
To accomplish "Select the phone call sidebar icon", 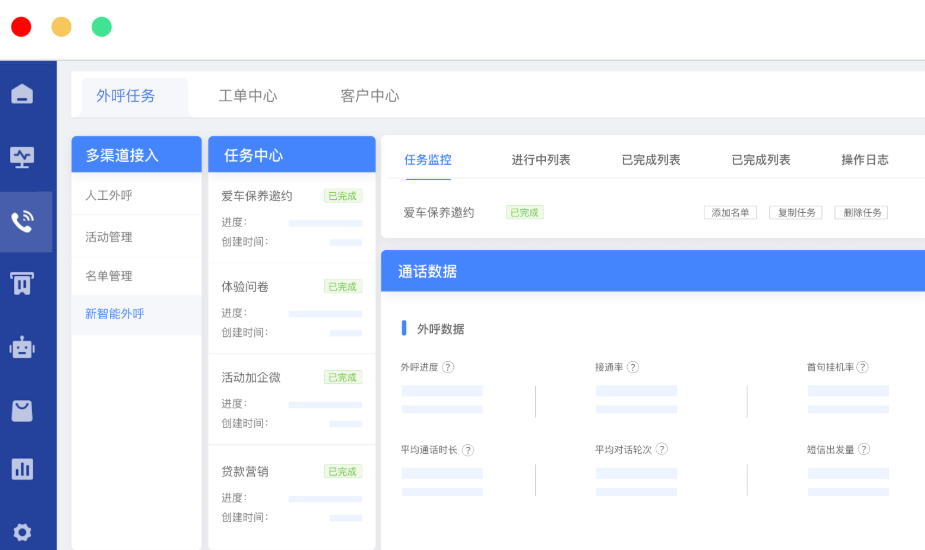I will point(22,221).
